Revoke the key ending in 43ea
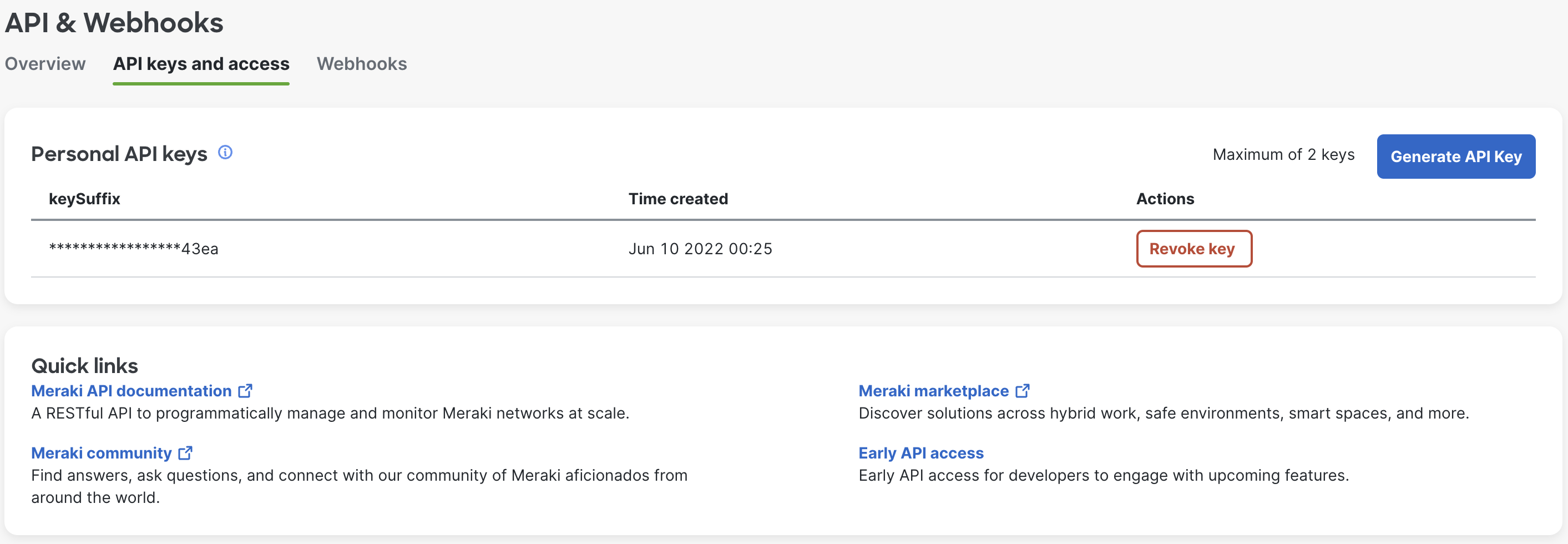 pyautogui.click(x=1193, y=249)
